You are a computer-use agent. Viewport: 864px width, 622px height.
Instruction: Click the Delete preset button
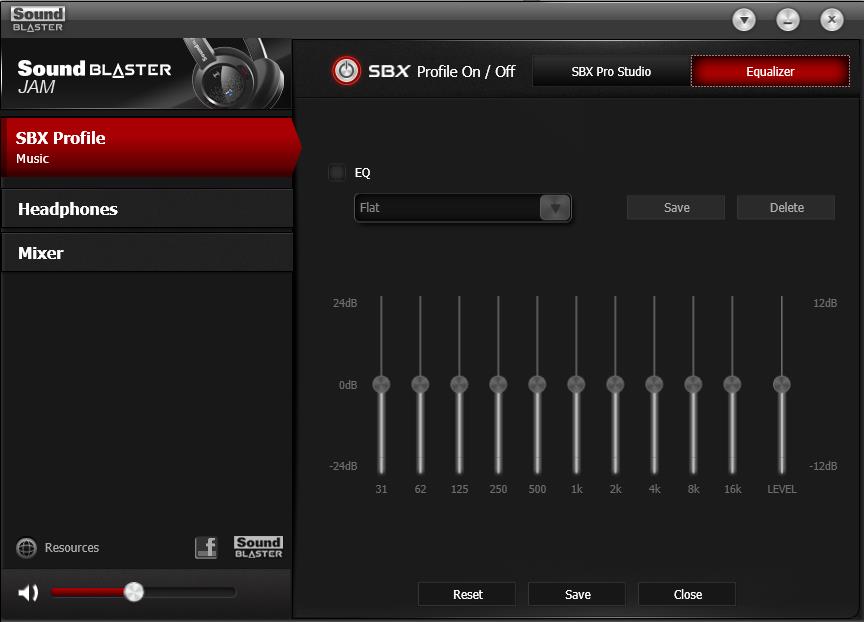(x=786, y=208)
